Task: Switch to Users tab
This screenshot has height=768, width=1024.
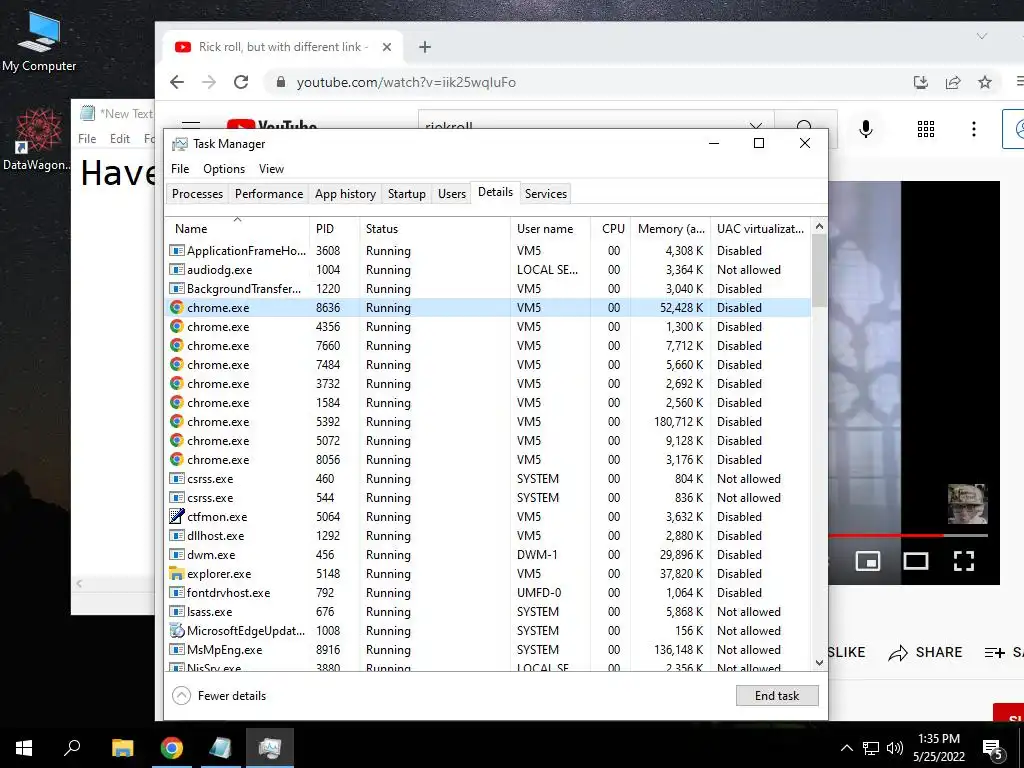Action: click(452, 194)
